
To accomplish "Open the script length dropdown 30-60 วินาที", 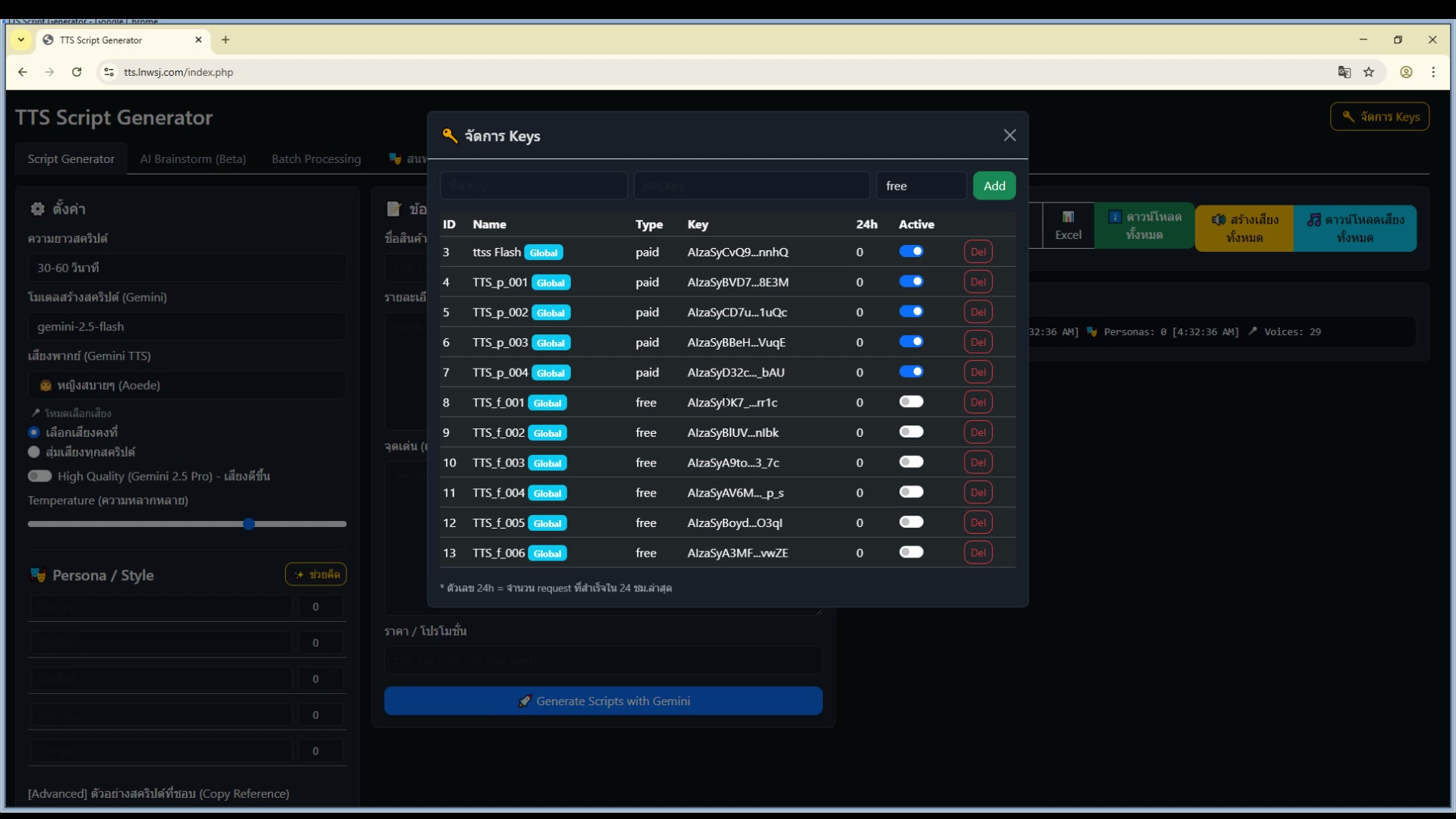I will (x=187, y=268).
